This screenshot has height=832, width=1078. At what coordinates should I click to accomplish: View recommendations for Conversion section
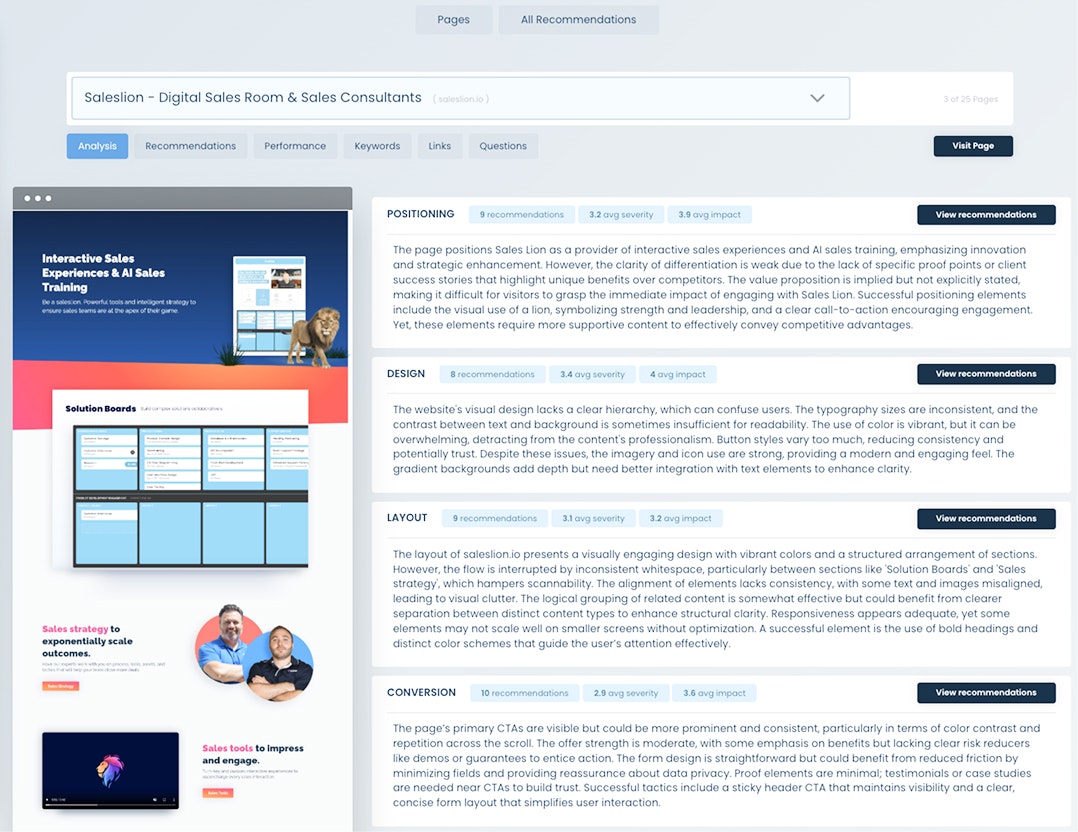point(986,692)
